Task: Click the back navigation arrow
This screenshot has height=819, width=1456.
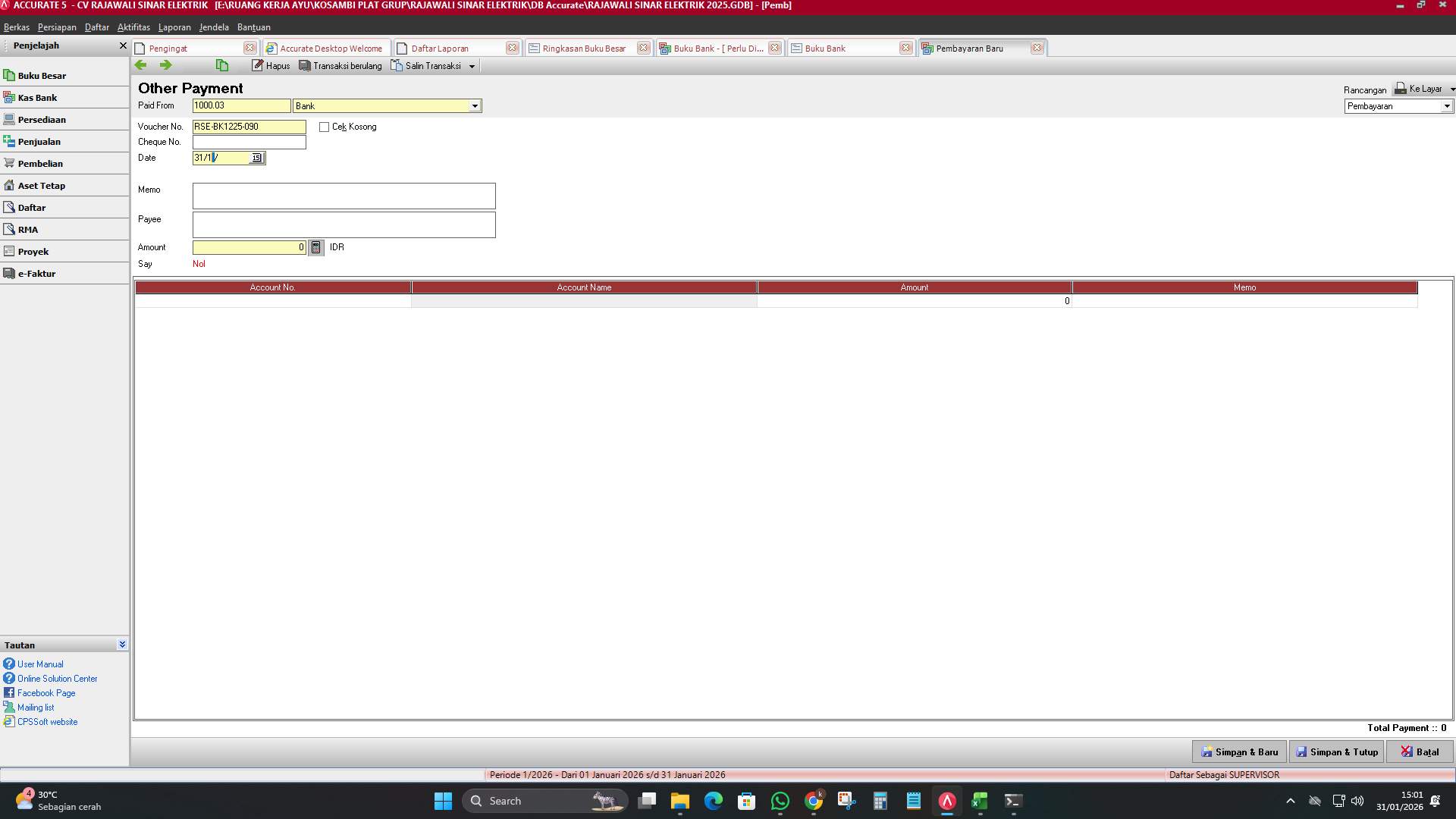Action: coord(141,65)
